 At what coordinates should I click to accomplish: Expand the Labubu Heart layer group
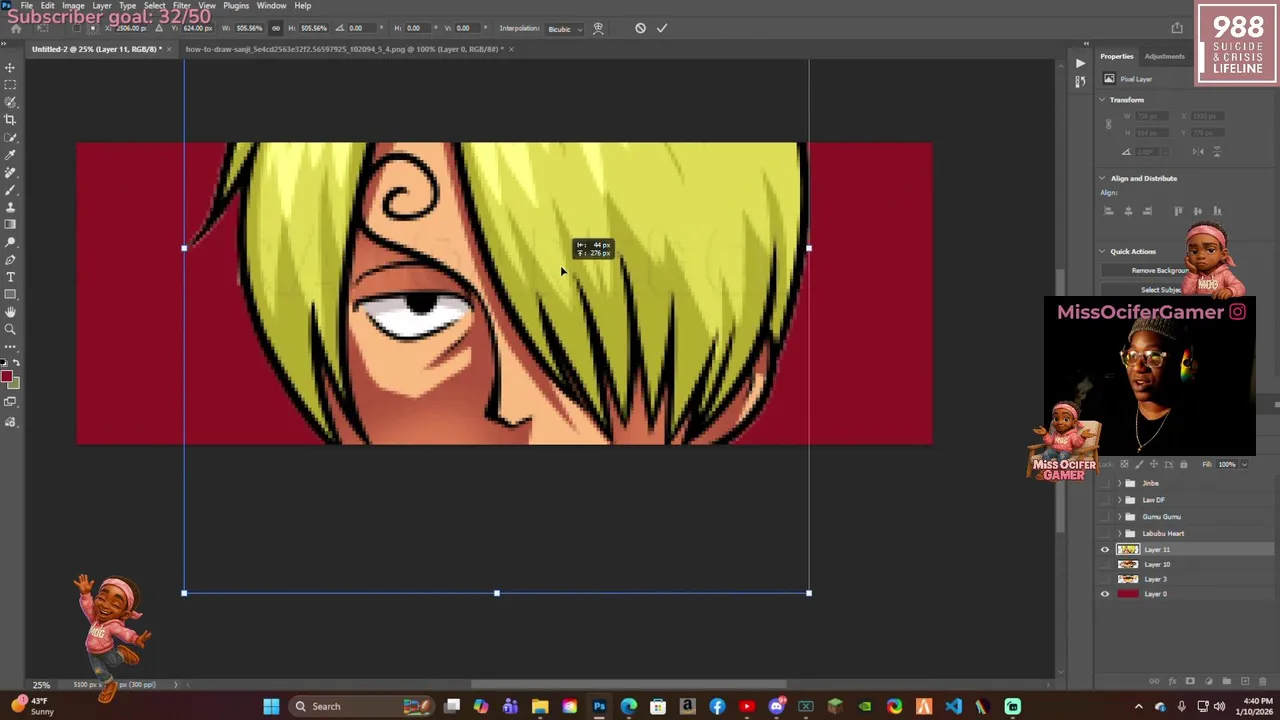[1119, 533]
